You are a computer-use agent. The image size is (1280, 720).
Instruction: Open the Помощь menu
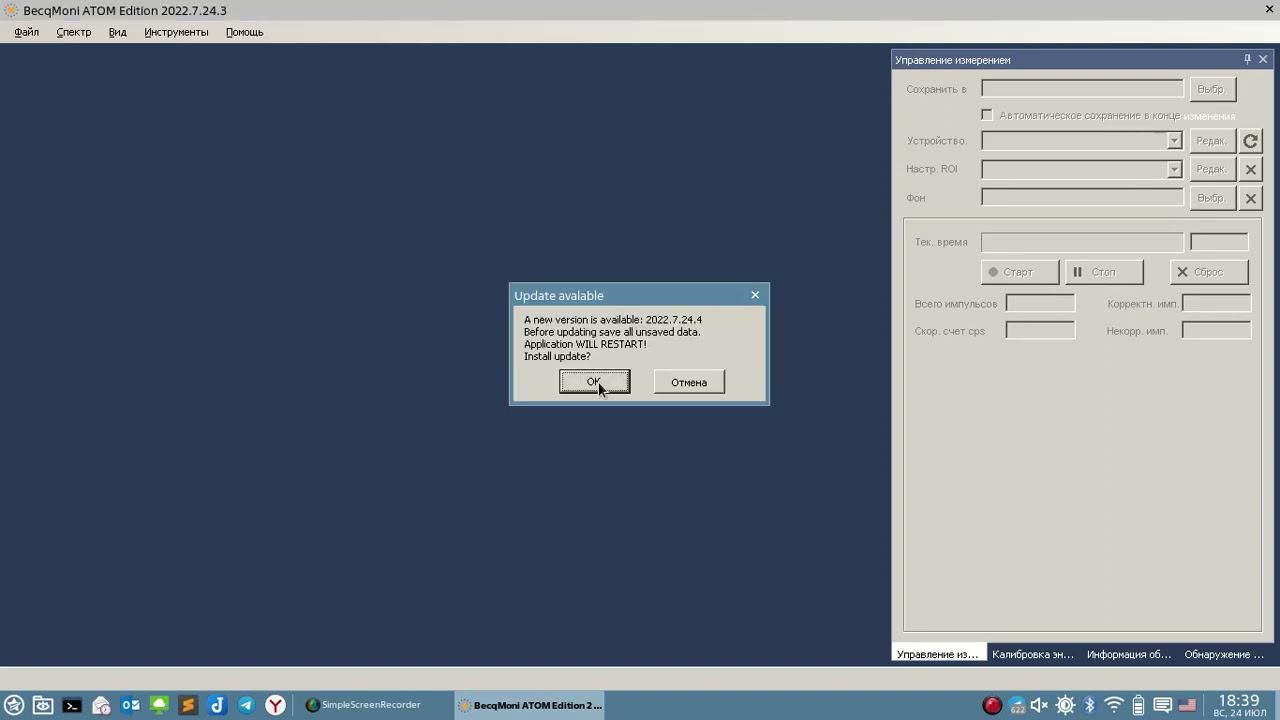[244, 32]
